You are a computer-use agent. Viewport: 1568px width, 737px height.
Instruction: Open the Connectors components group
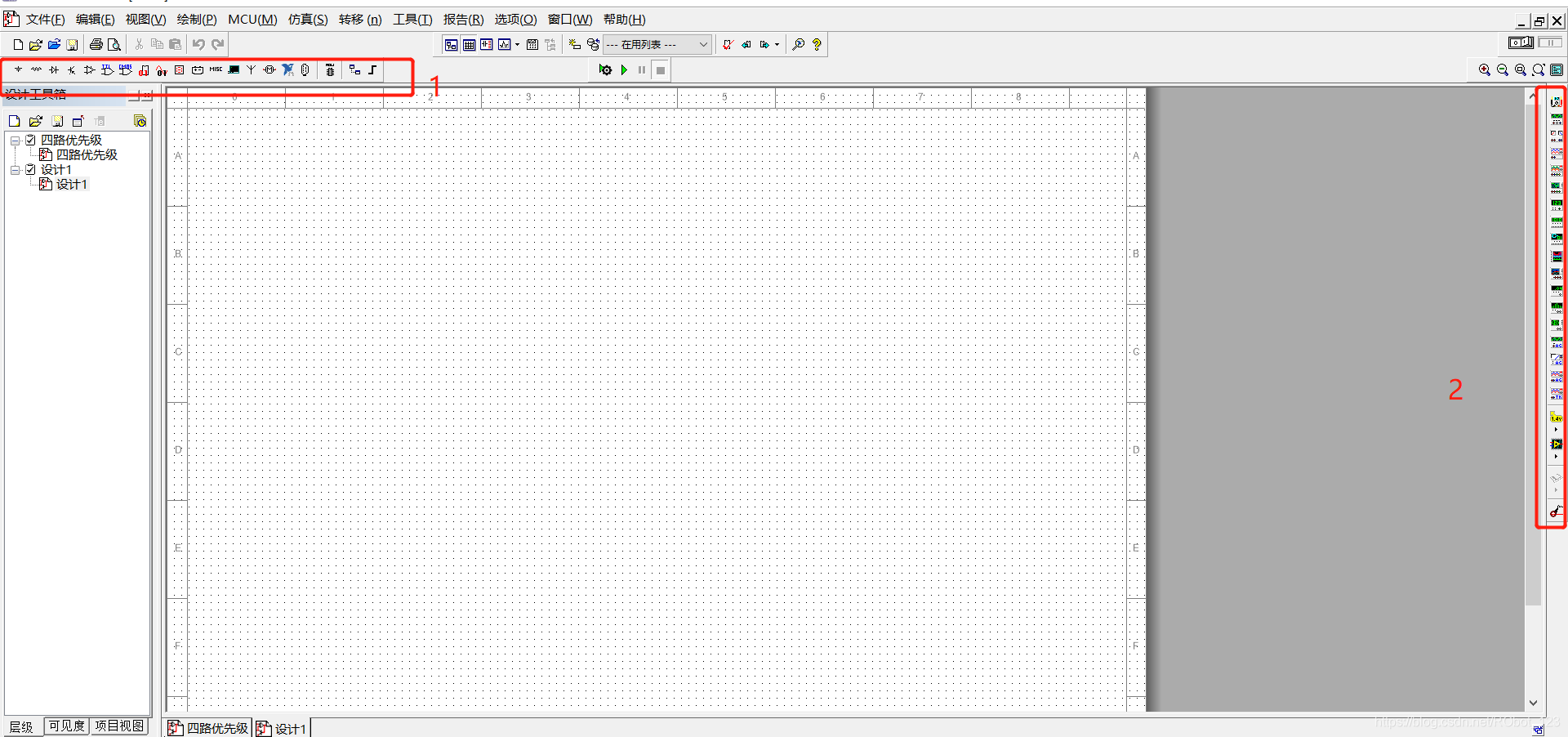[305, 70]
